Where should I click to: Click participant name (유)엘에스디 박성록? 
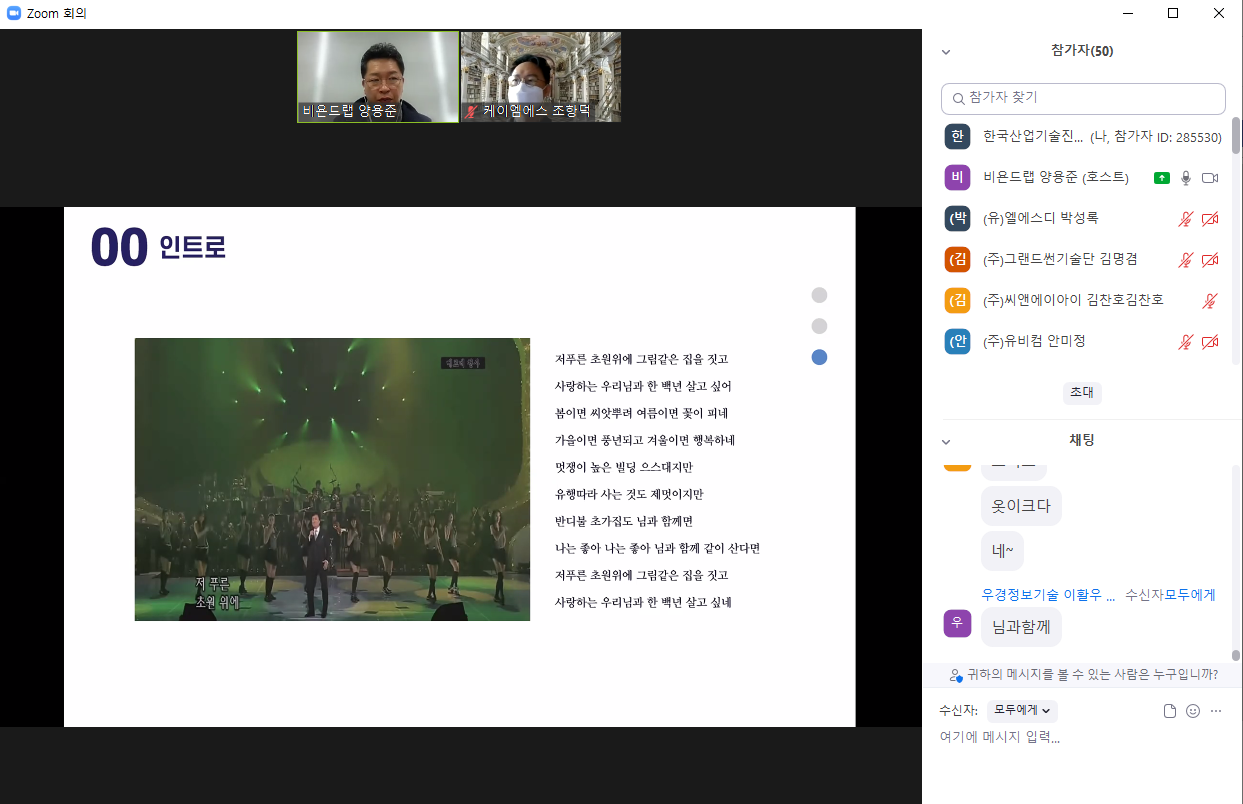(1041, 218)
